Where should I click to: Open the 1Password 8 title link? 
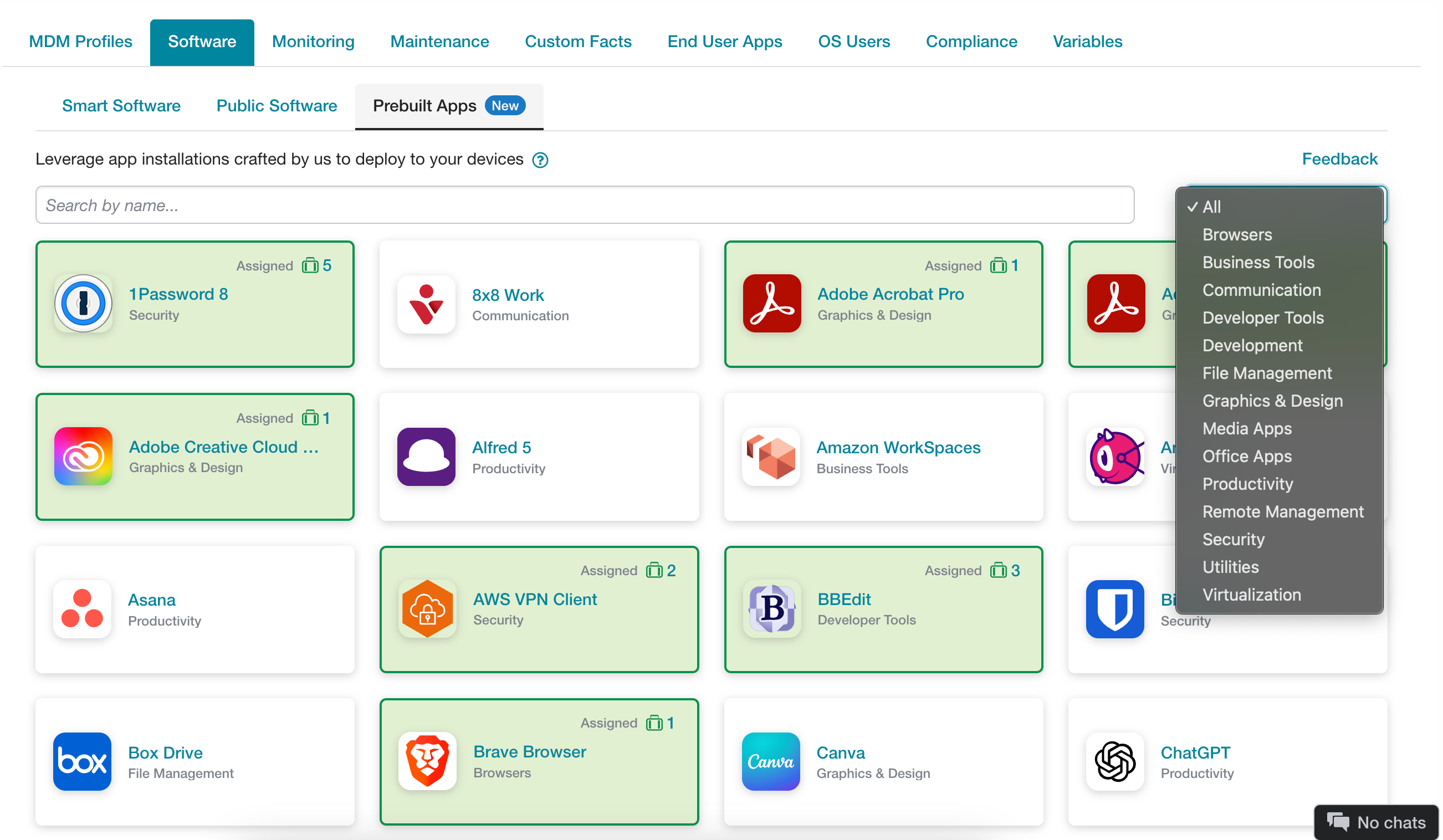[x=178, y=294]
